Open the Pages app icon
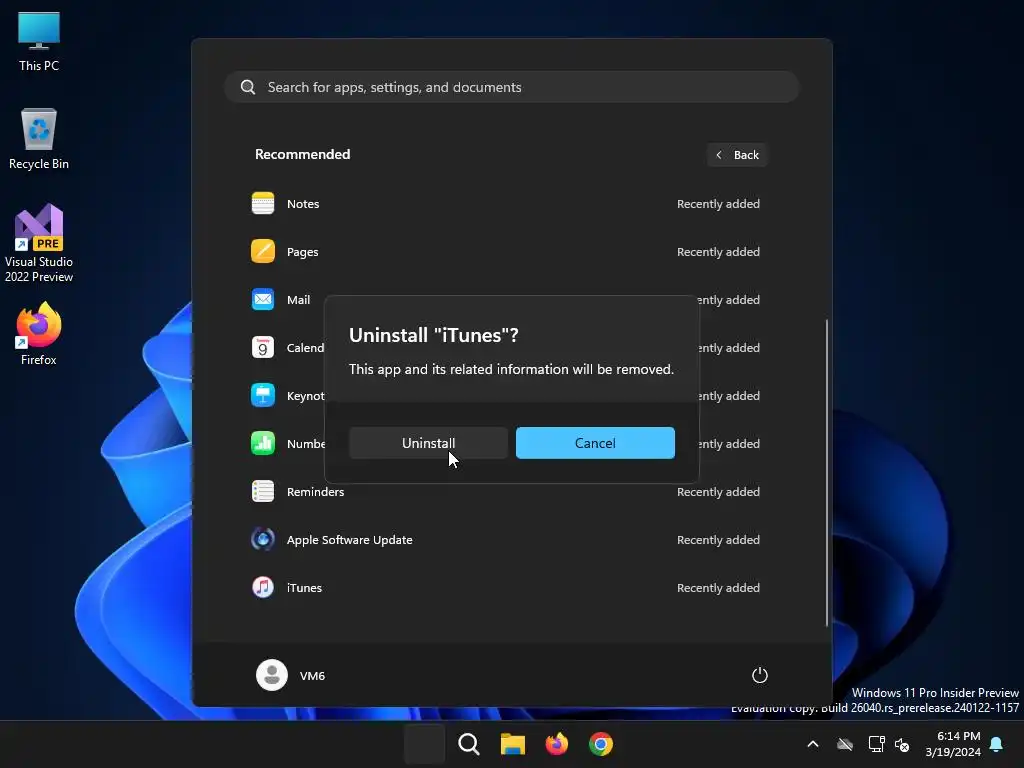The image size is (1024, 768). [263, 251]
